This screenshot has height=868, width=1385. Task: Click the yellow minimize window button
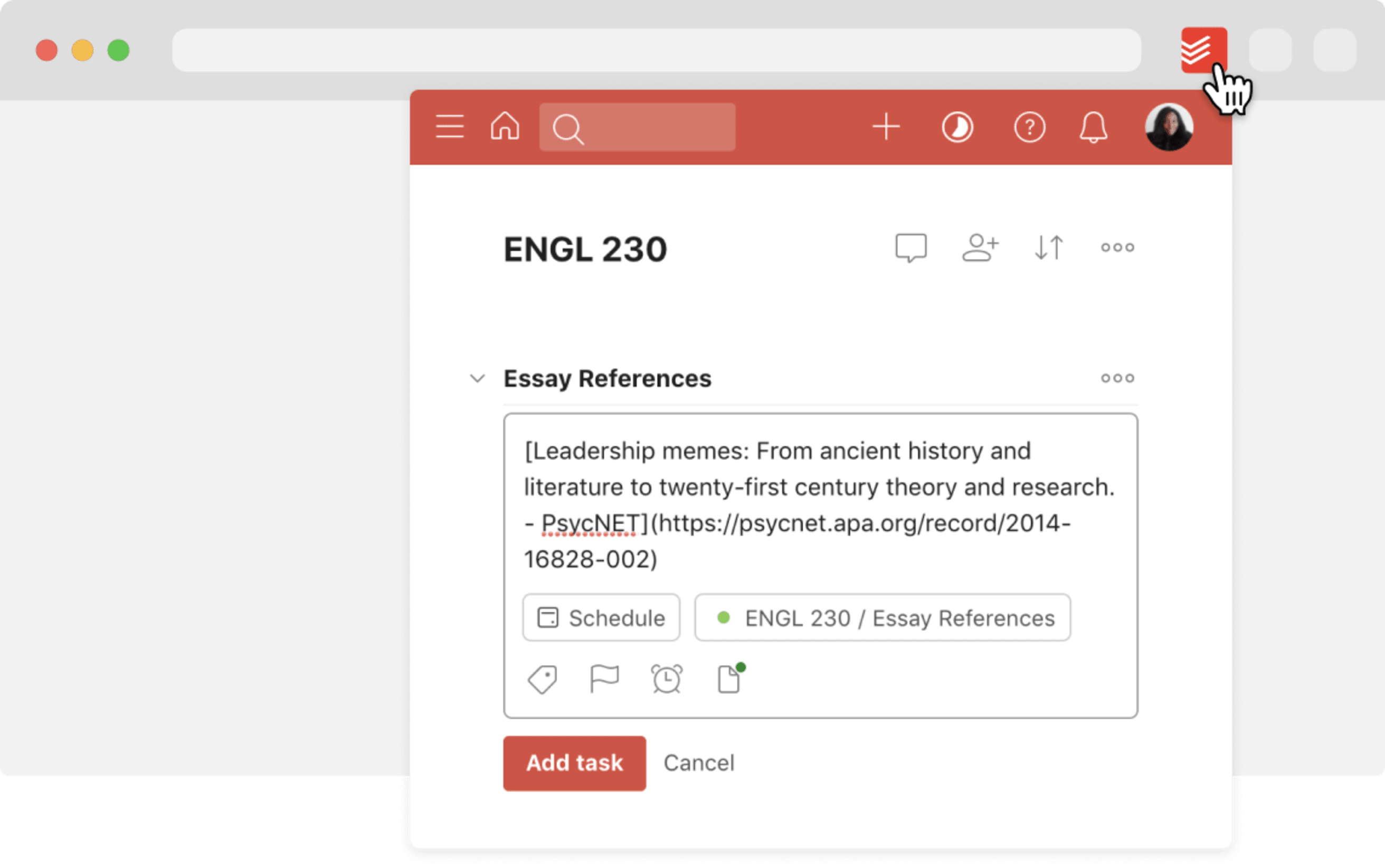(82, 50)
